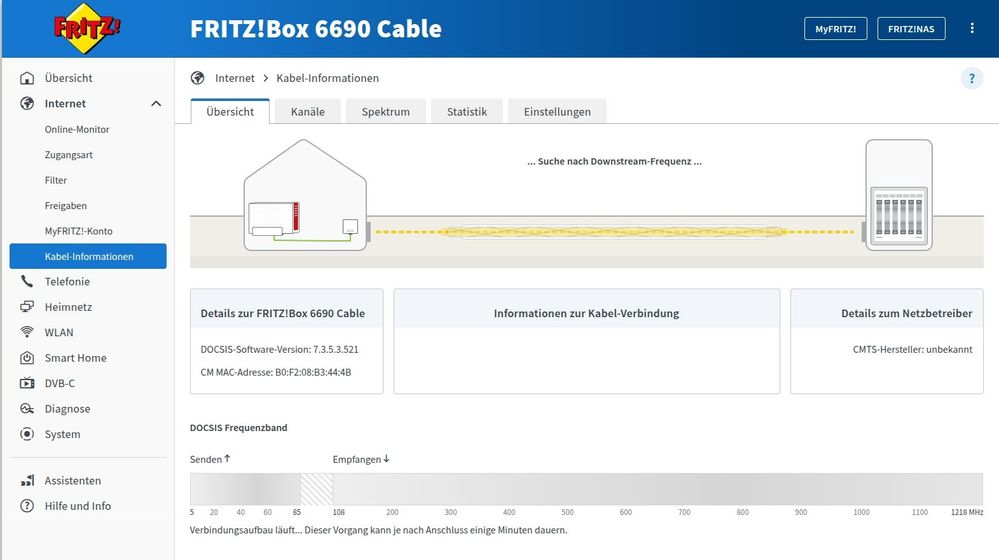Open the DVB-C icon entry
Viewport: 999px width, 560px height.
point(28,384)
